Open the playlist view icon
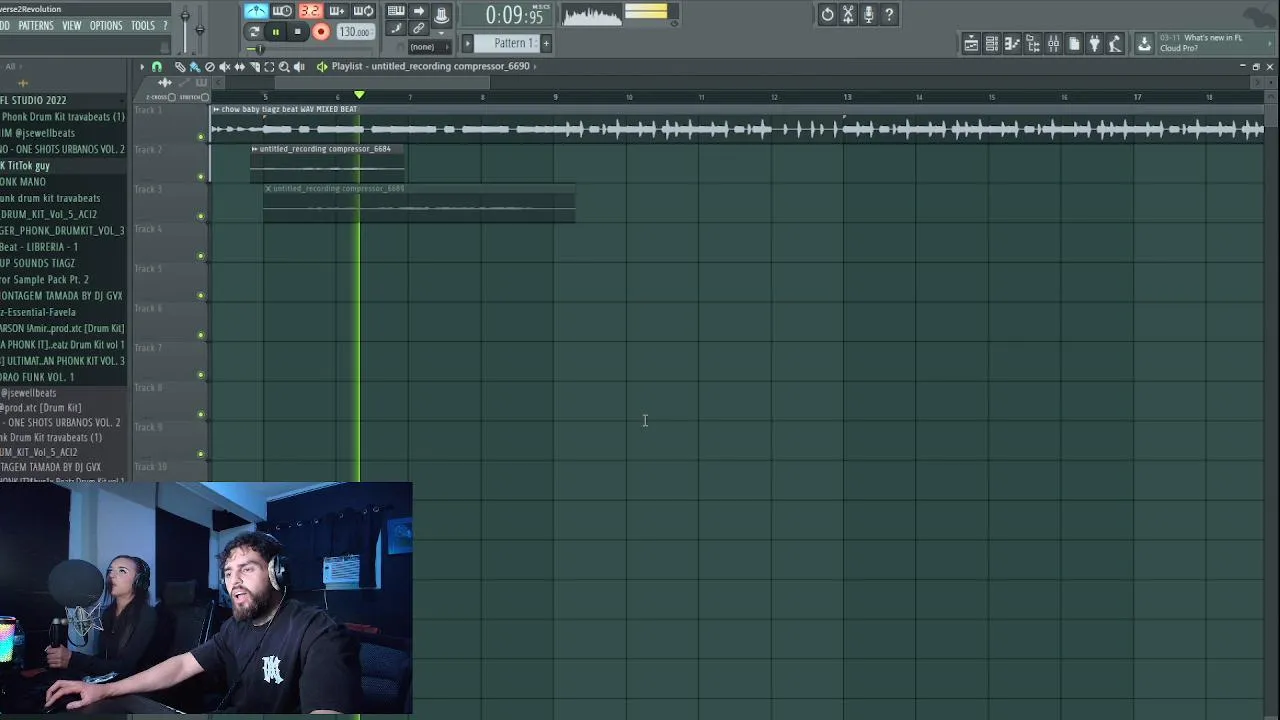 tap(971, 43)
